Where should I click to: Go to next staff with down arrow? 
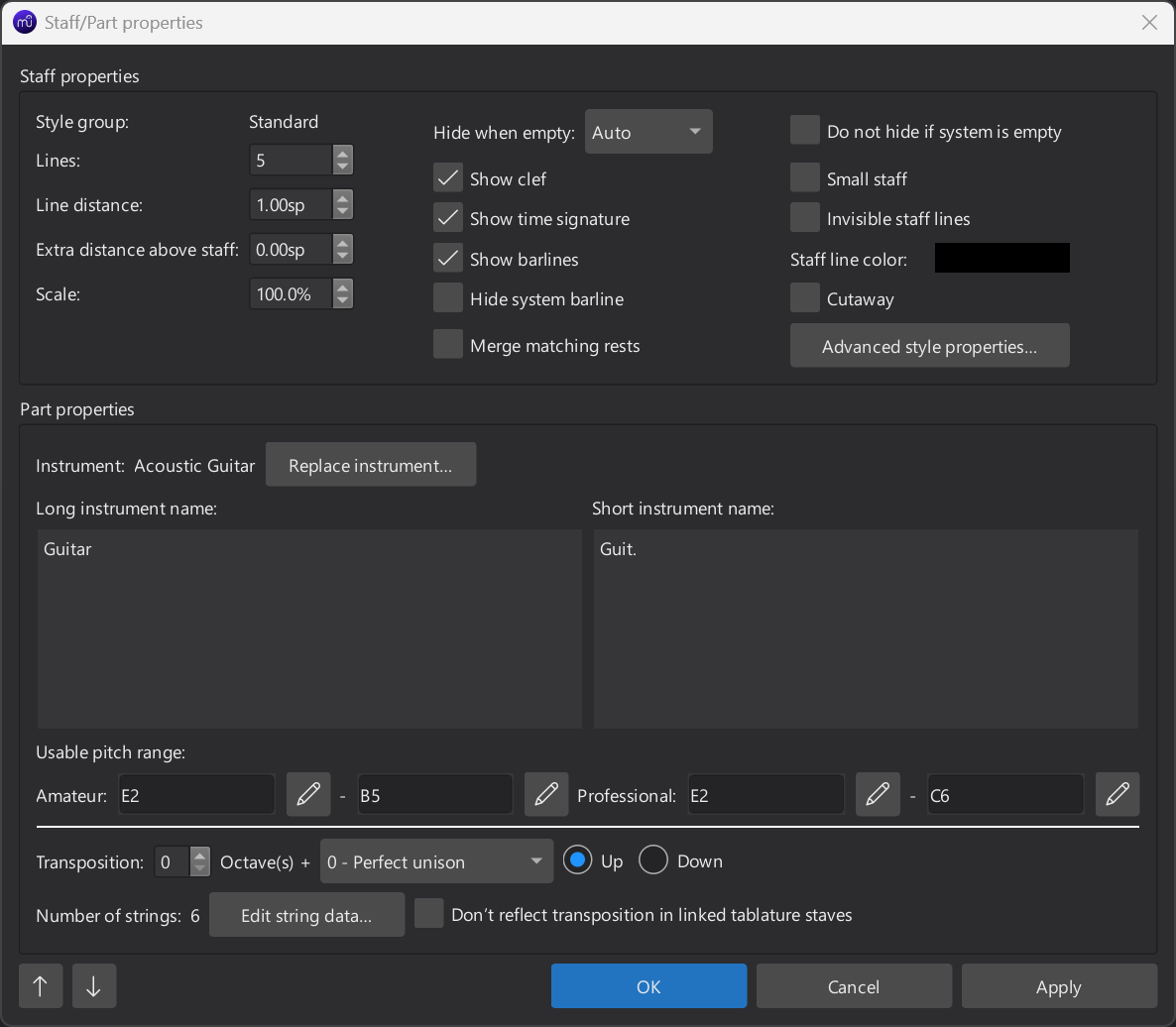click(x=93, y=986)
